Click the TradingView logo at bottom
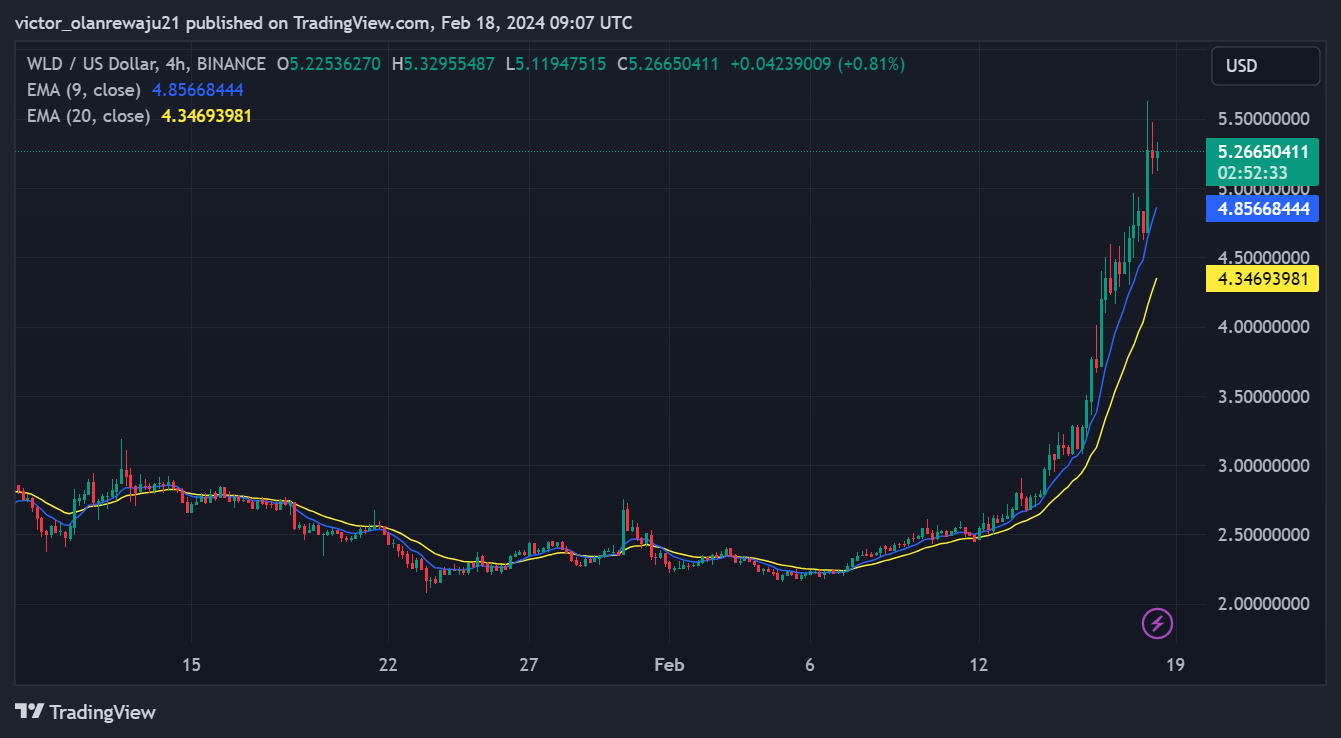The image size is (1341, 738). [86, 712]
